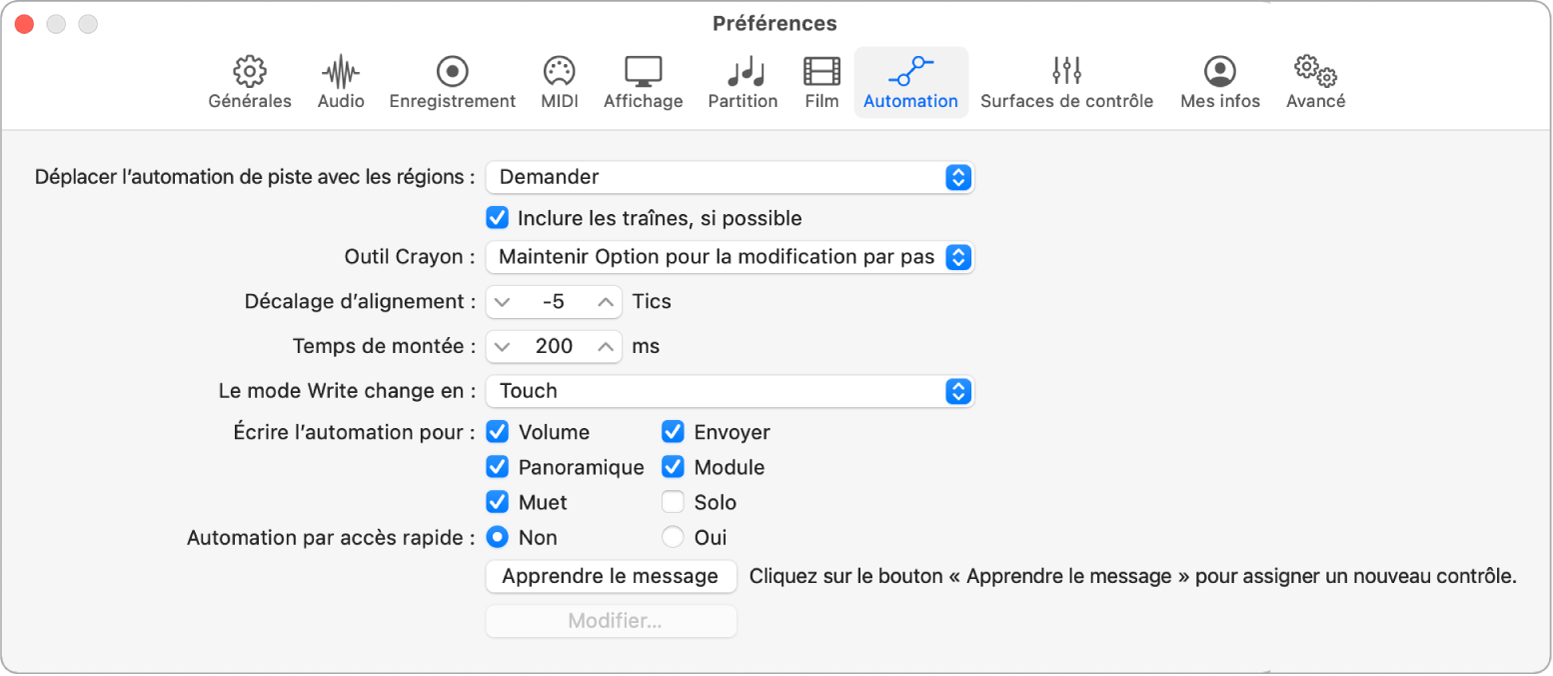Open the Mes infos preferences icon
The width and height of the screenshot is (1553, 676).
click(1219, 80)
